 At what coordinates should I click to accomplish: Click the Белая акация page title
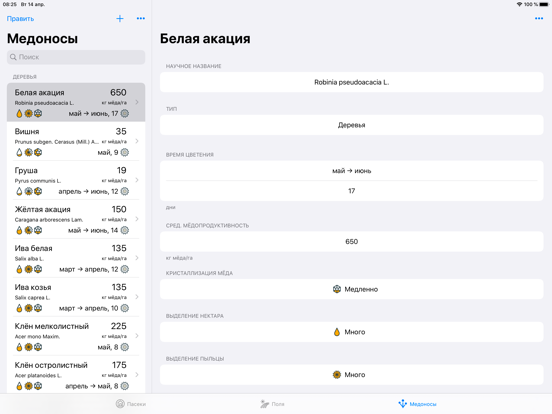click(205, 39)
